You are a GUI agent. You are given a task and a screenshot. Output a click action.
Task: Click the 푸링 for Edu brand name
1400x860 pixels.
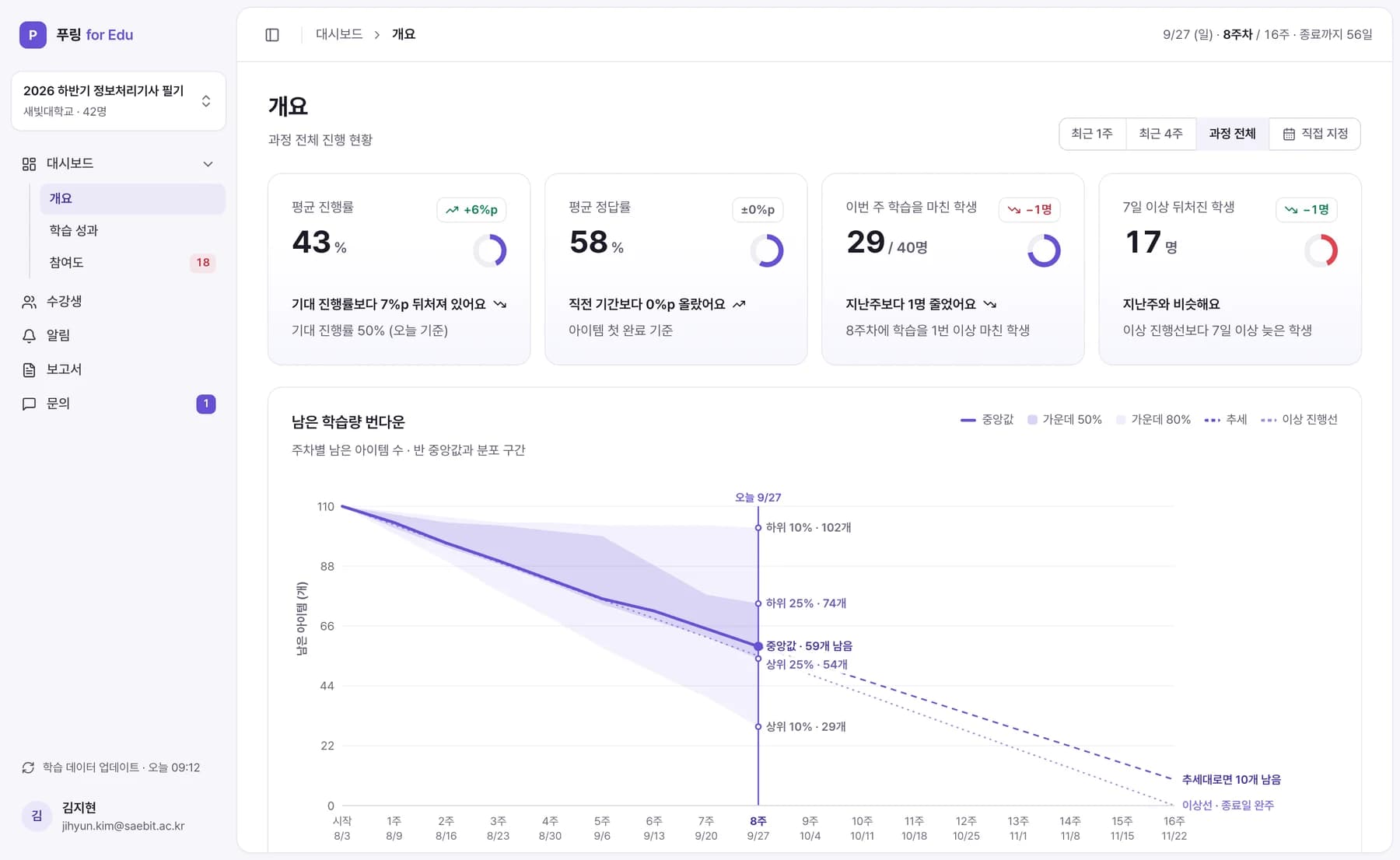coord(94,35)
